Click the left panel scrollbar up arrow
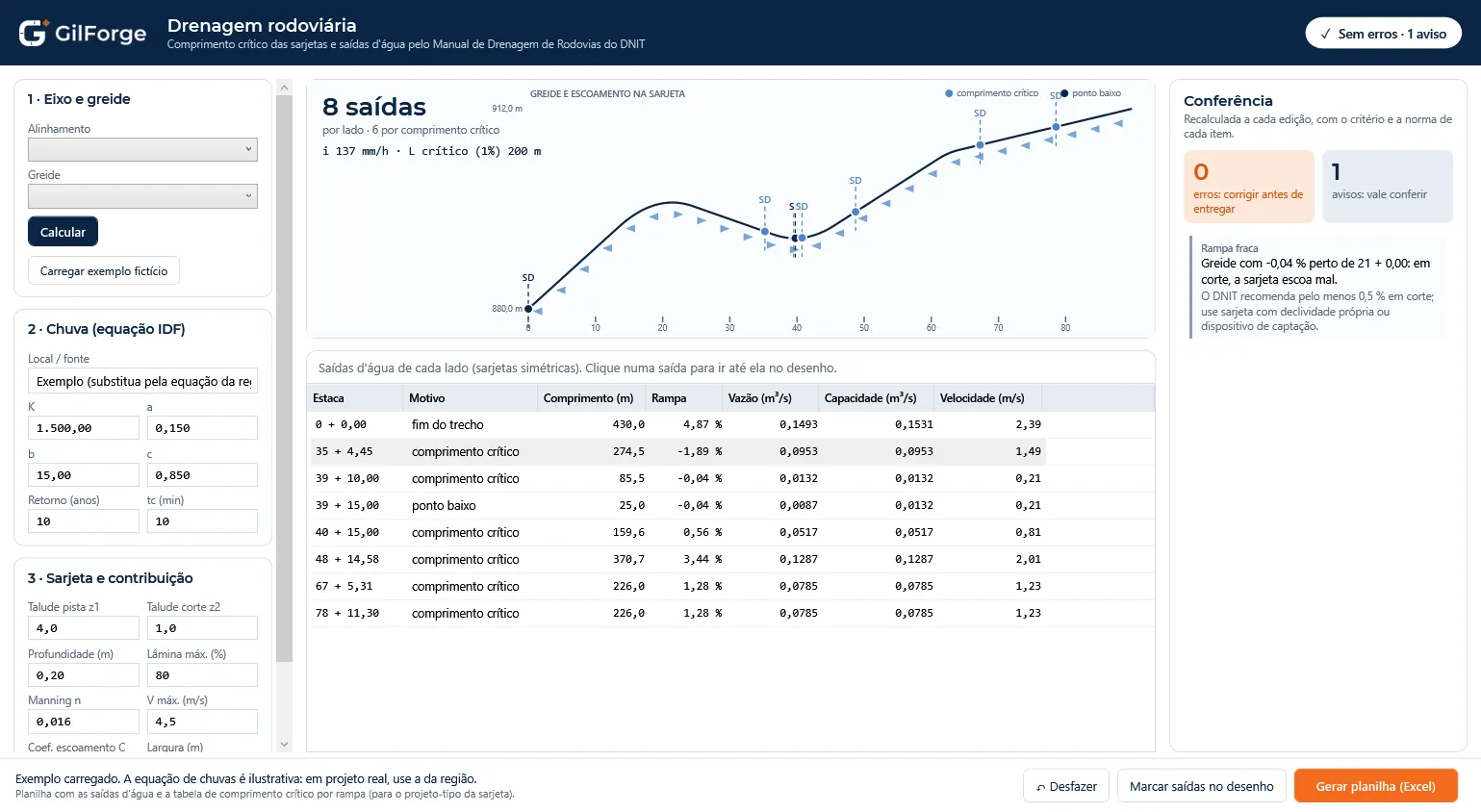Screen dimensions: 1481x812 coord(284,88)
